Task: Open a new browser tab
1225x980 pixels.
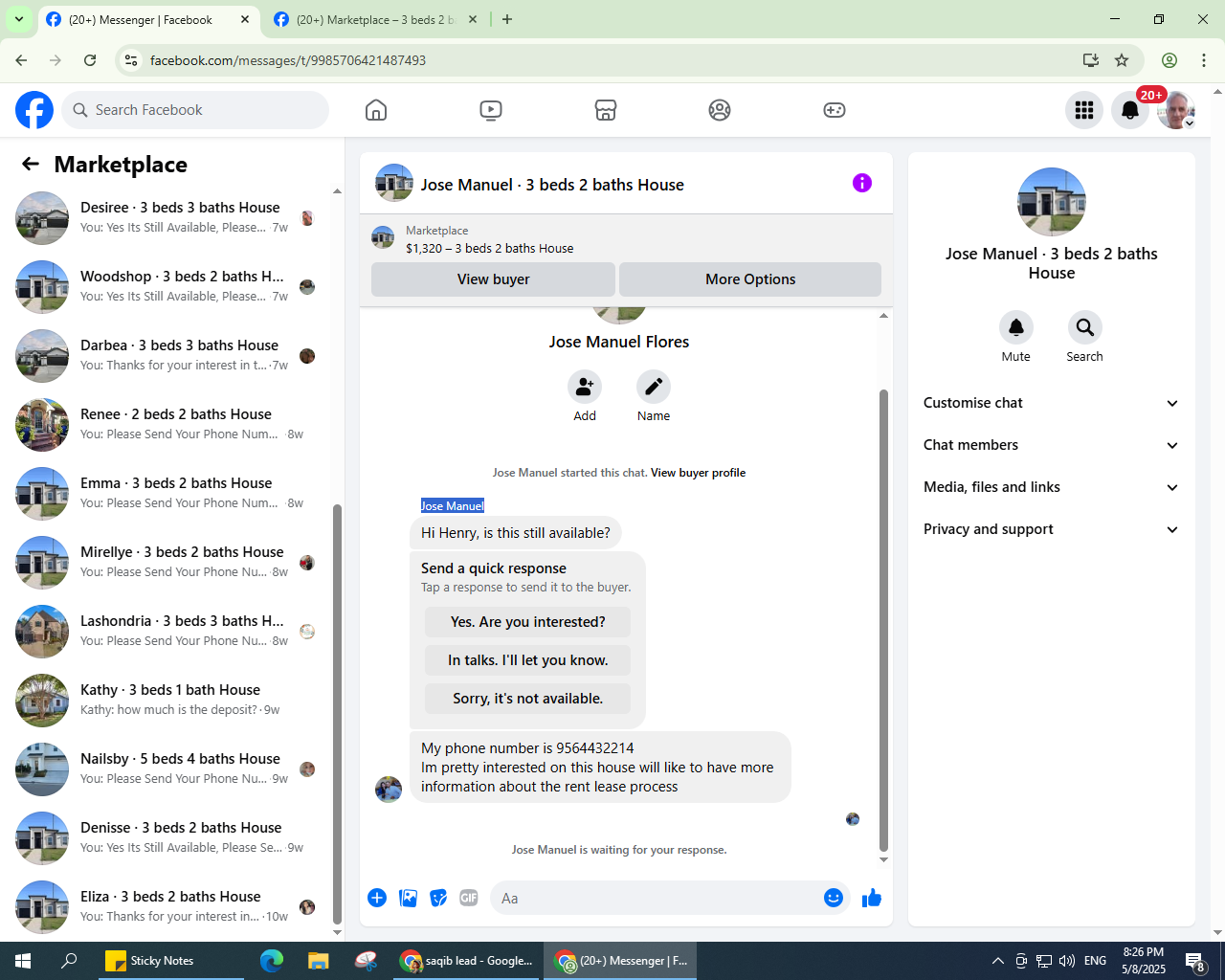Action: [x=507, y=19]
